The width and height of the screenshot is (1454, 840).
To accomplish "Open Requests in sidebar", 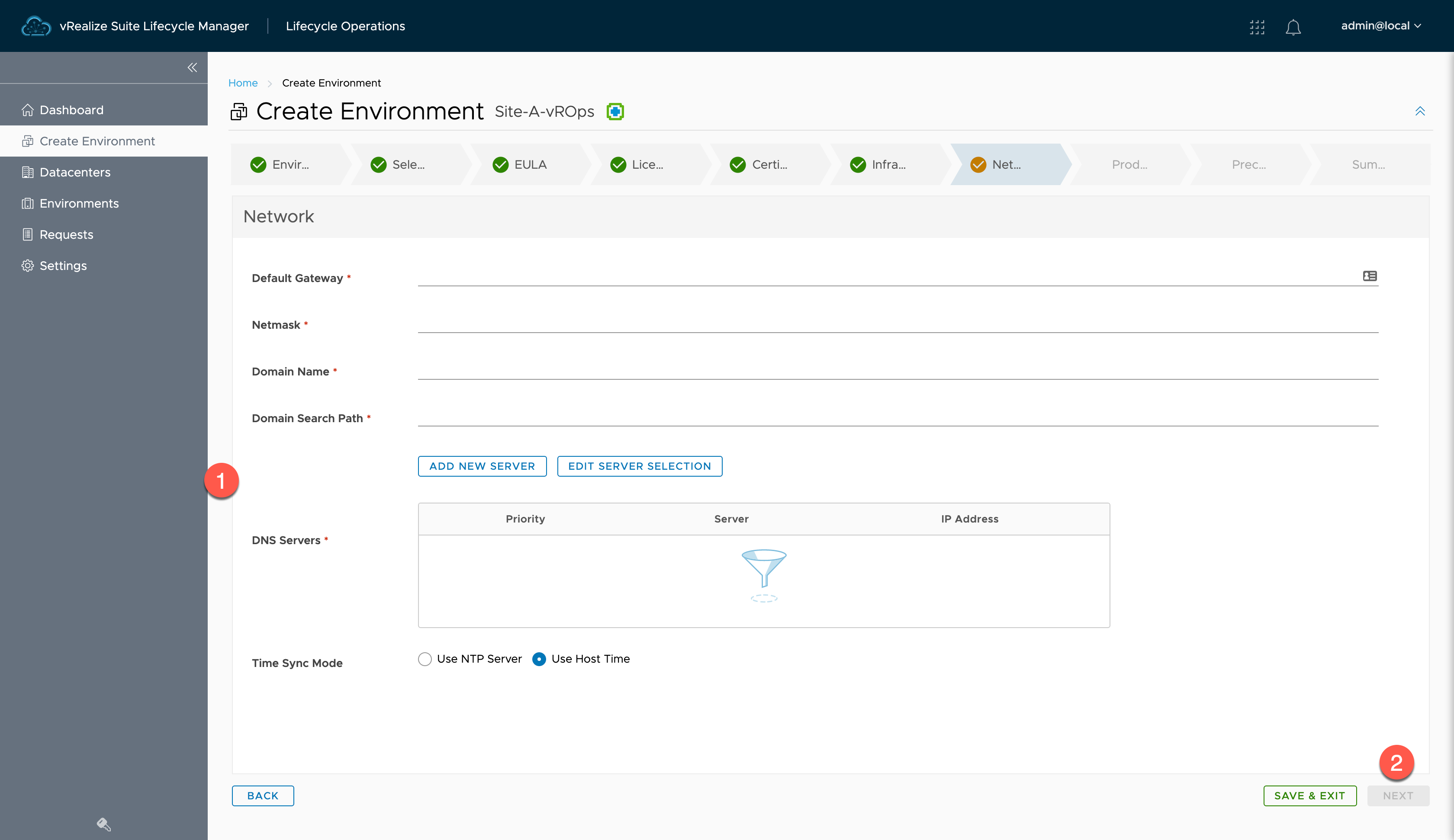I will (x=104, y=234).
